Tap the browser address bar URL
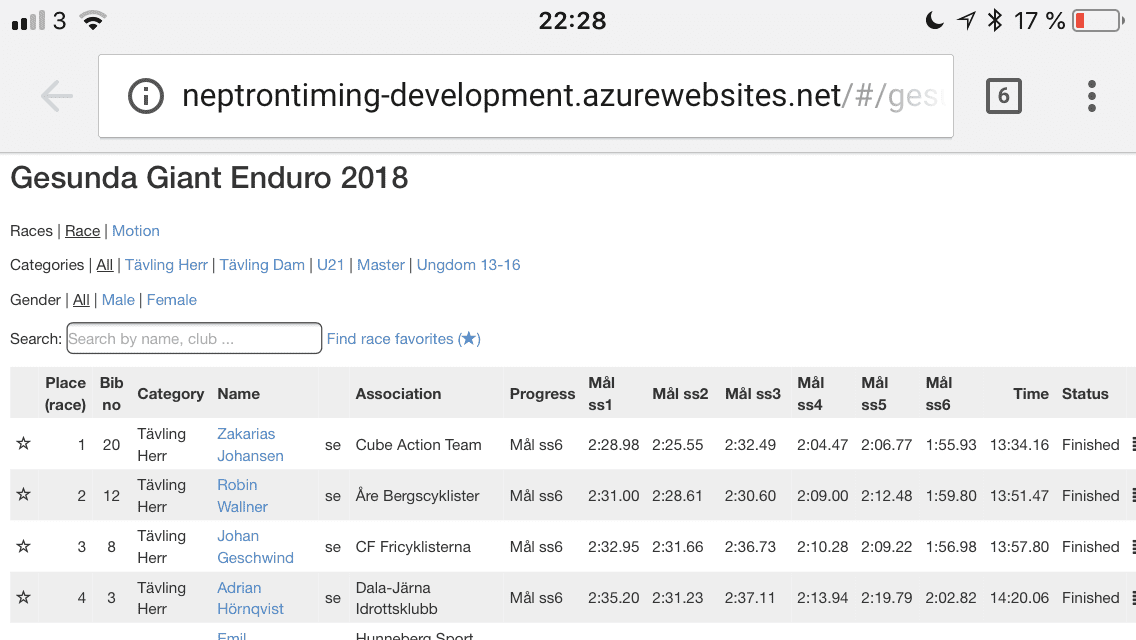This screenshot has height=640, width=1136. point(525,96)
